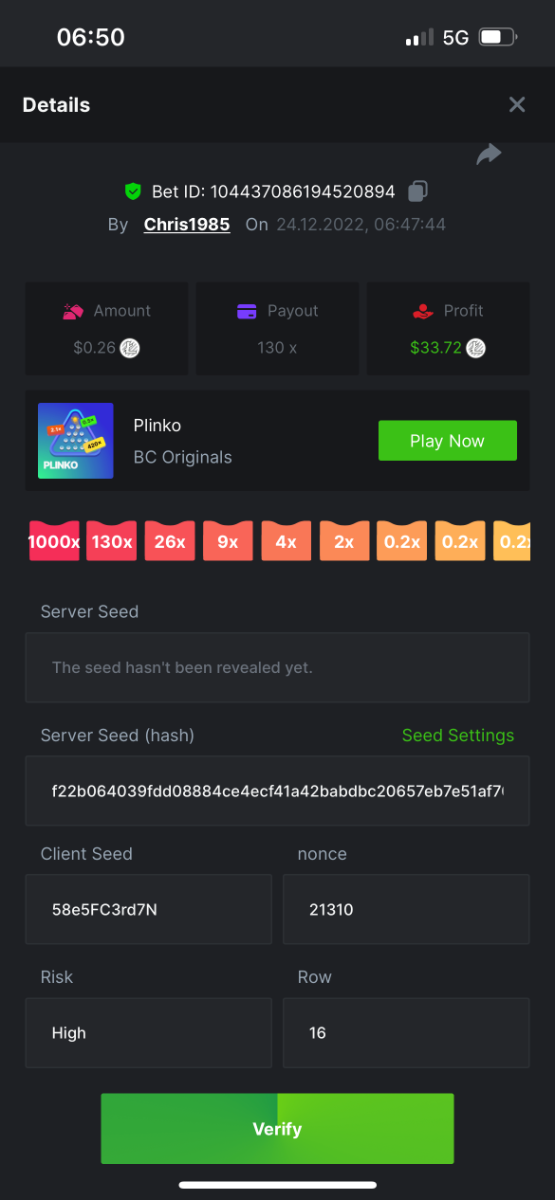Image resolution: width=555 pixels, height=1200 pixels.
Task: Tap the share arrow icon
Action: pyautogui.click(x=488, y=155)
